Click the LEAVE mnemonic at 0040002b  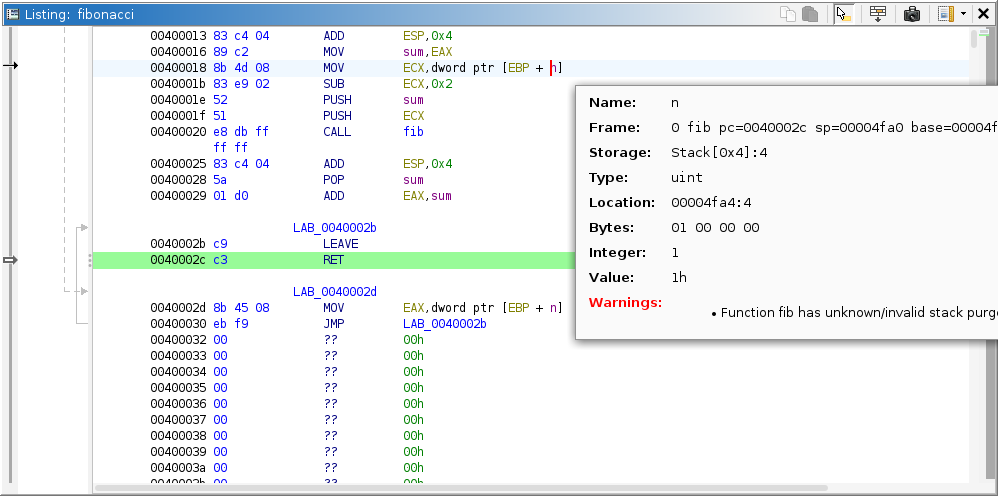(340, 244)
